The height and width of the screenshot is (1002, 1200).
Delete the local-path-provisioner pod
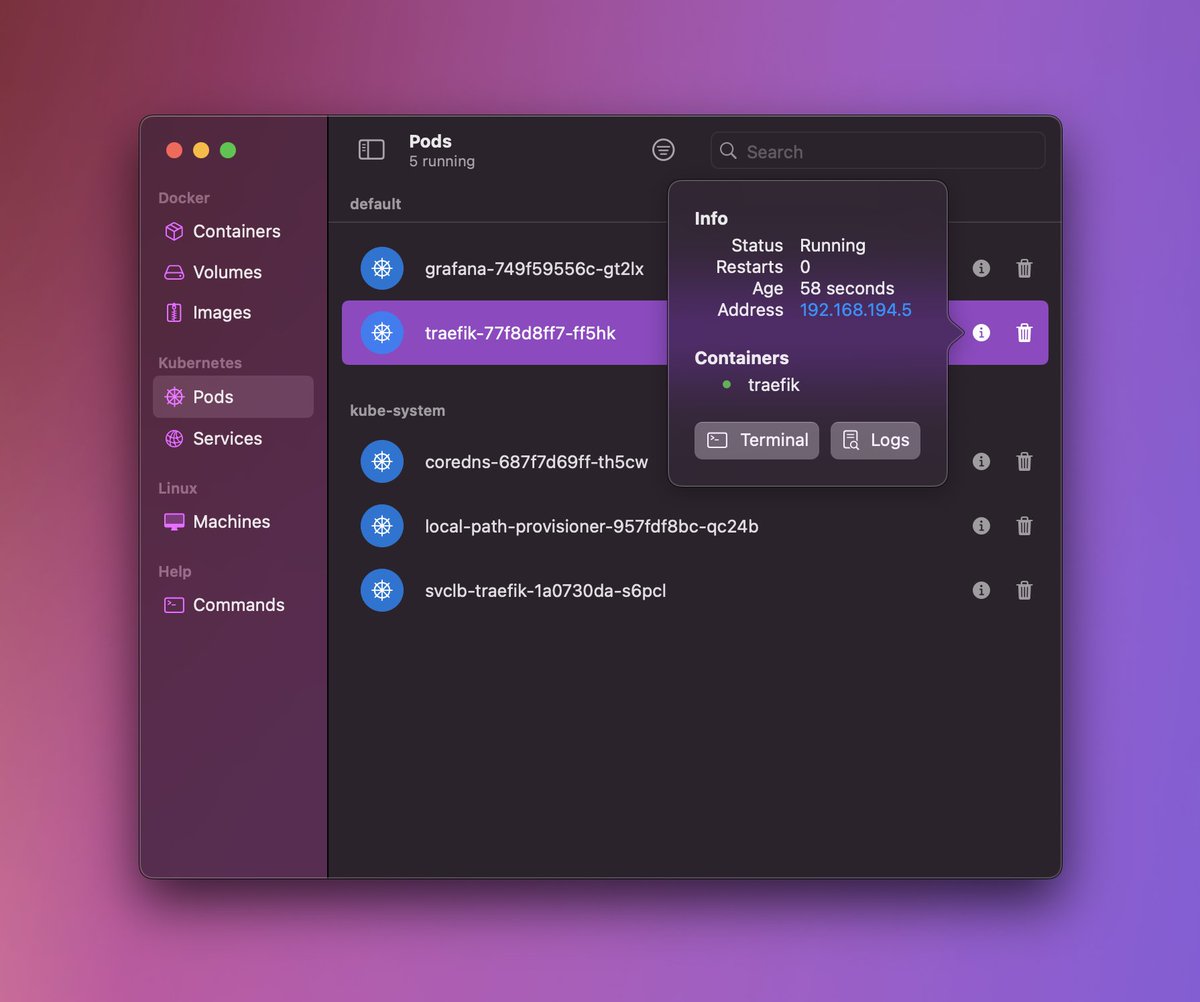pyautogui.click(x=1024, y=526)
